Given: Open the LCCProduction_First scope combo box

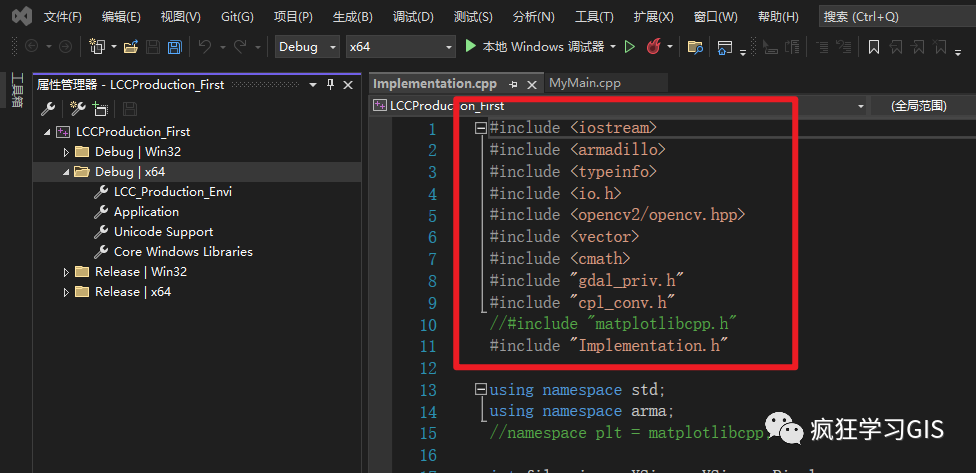Looking at the screenshot, I should click(619, 106).
